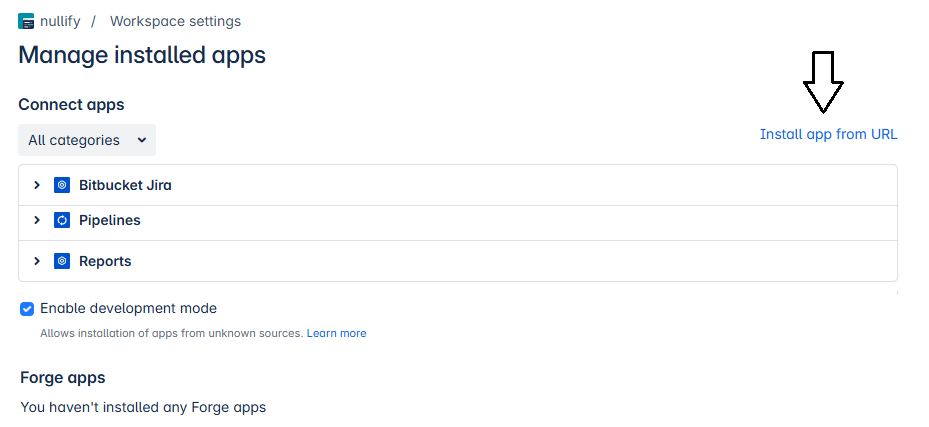Click the Reports app icon
The image size is (929, 427).
pyautogui.click(x=62, y=261)
